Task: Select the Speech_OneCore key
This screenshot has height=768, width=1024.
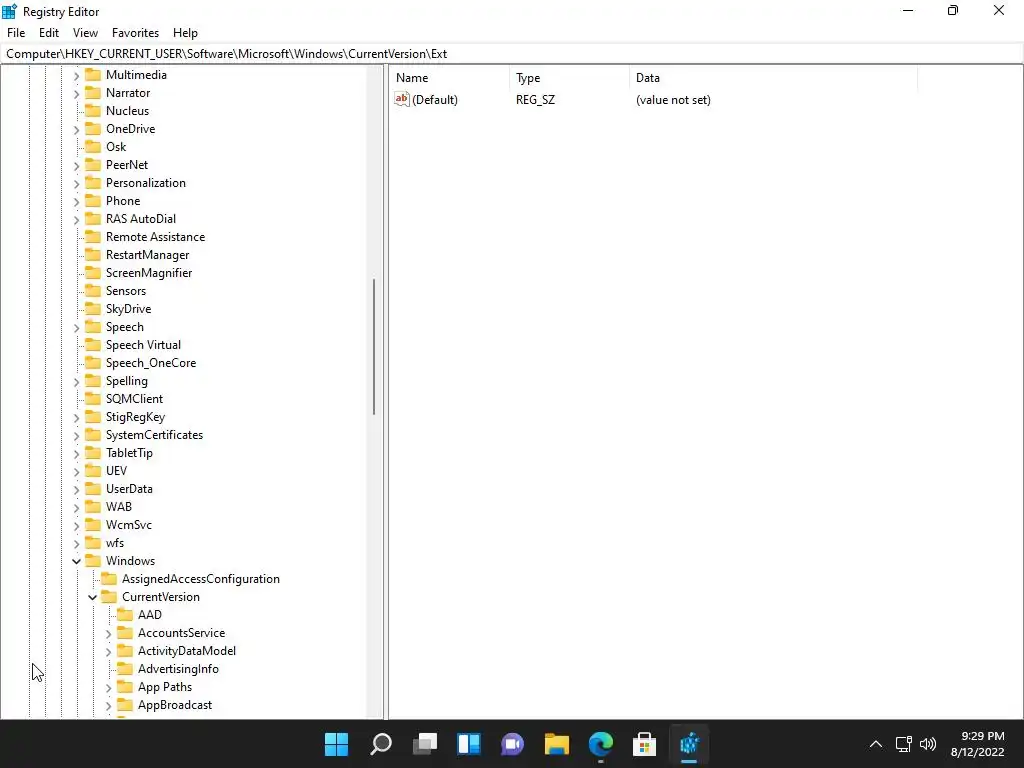Action: point(151,362)
